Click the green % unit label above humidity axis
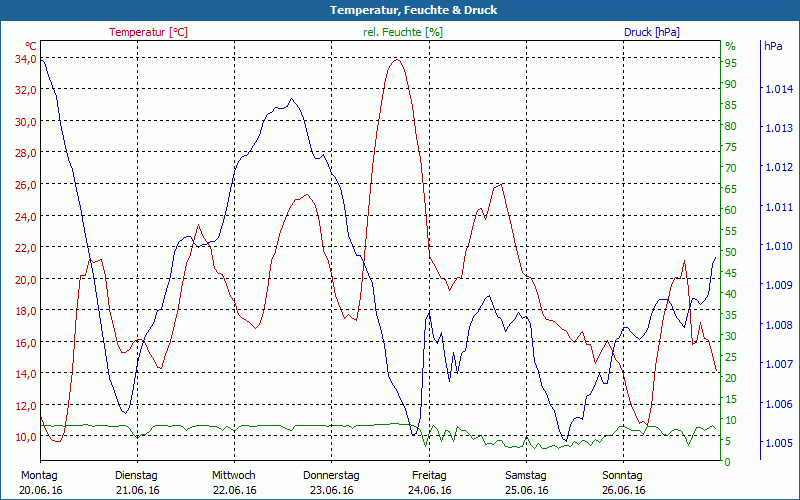 point(730,46)
